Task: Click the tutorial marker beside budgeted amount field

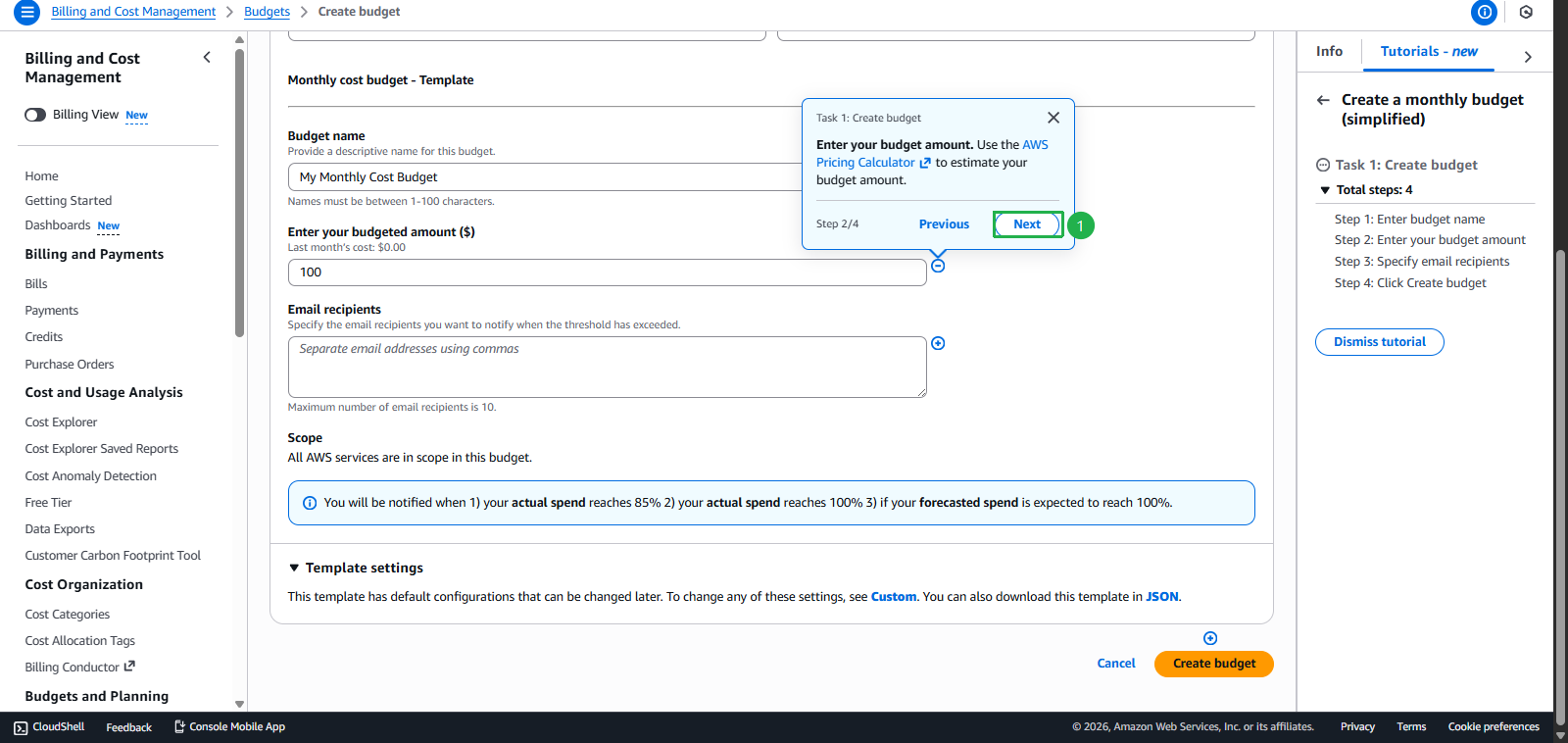Action: click(x=938, y=266)
